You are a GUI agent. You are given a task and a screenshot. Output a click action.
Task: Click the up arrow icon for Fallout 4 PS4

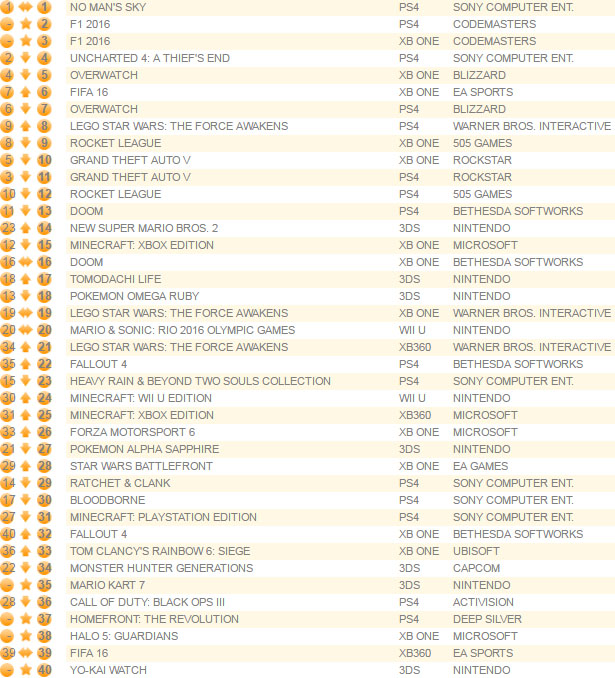(x=26, y=364)
